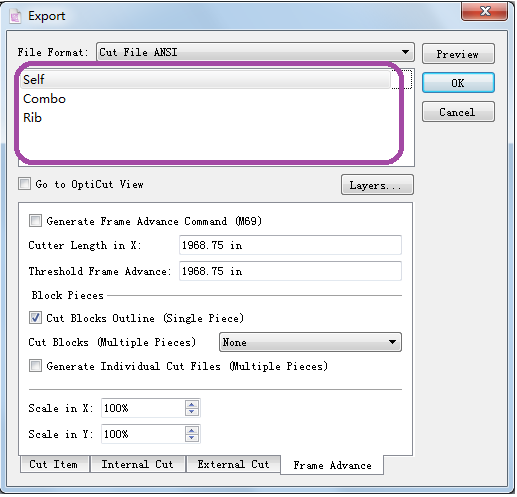This screenshot has width=517, height=497.
Task: Enable Go to OptiCut View checkbox
Action: [24, 184]
